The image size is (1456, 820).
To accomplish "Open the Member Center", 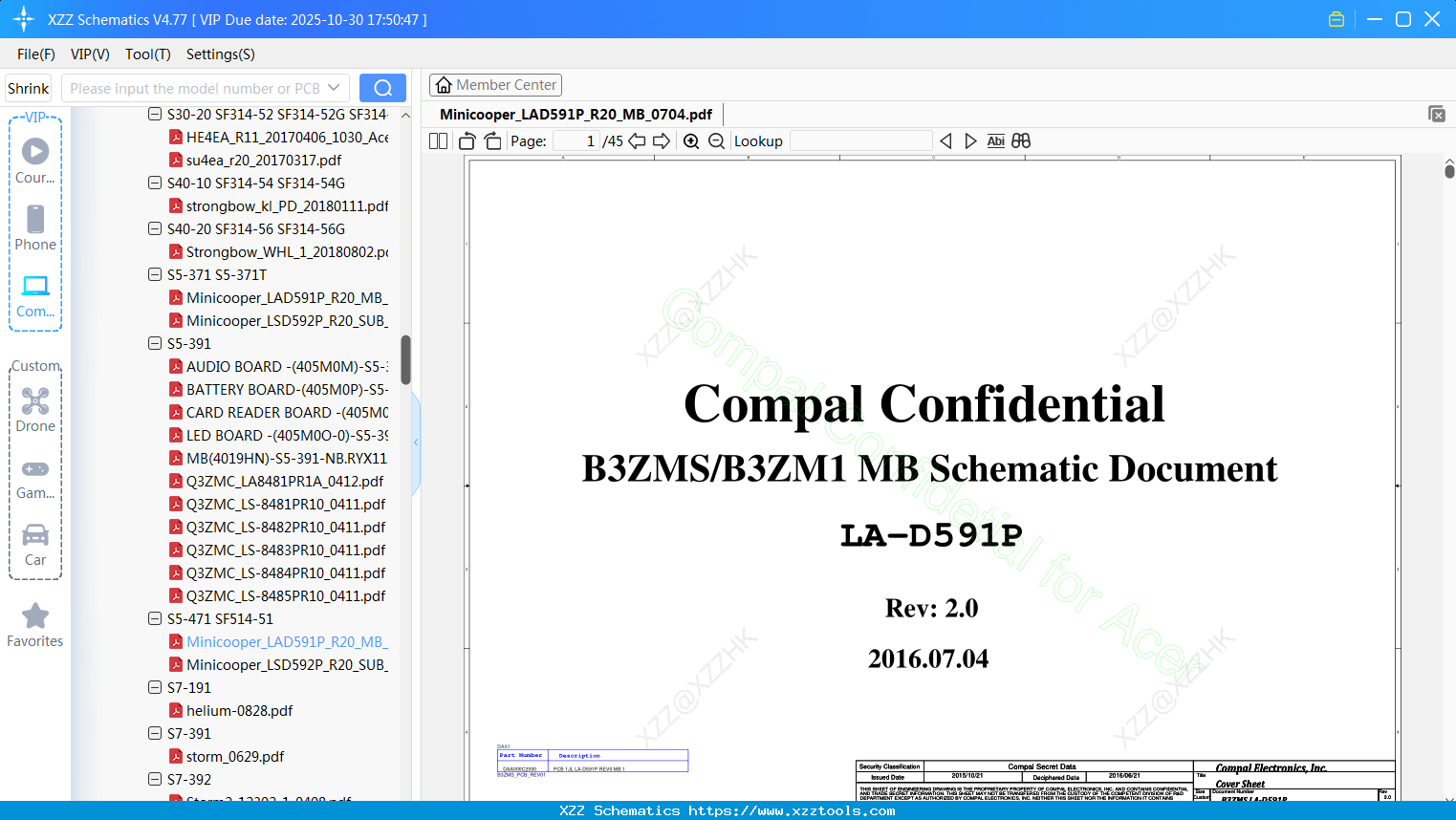I will point(495,85).
